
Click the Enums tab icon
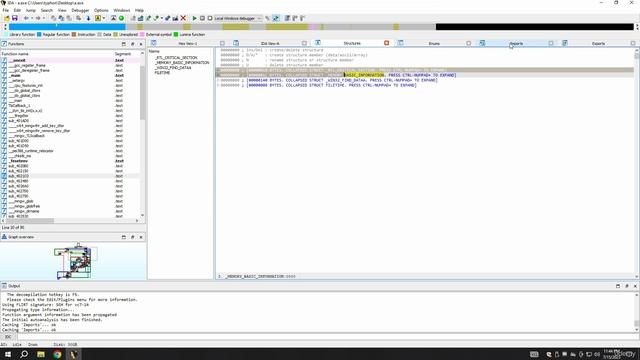pyautogui.click(x=400, y=43)
